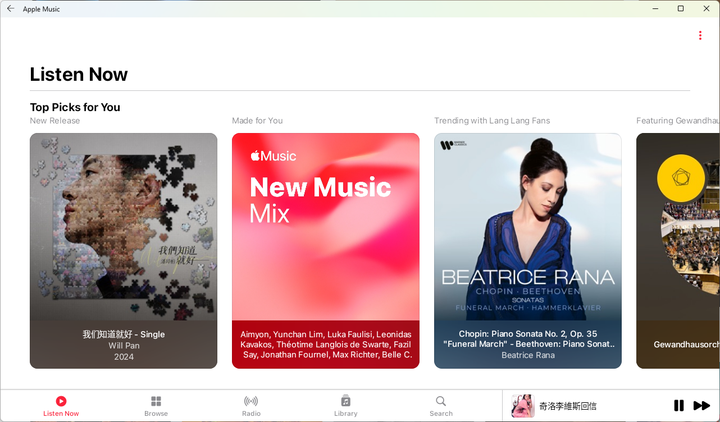Open the Will Pan single album cover
This screenshot has height=422, width=720.
tap(124, 227)
